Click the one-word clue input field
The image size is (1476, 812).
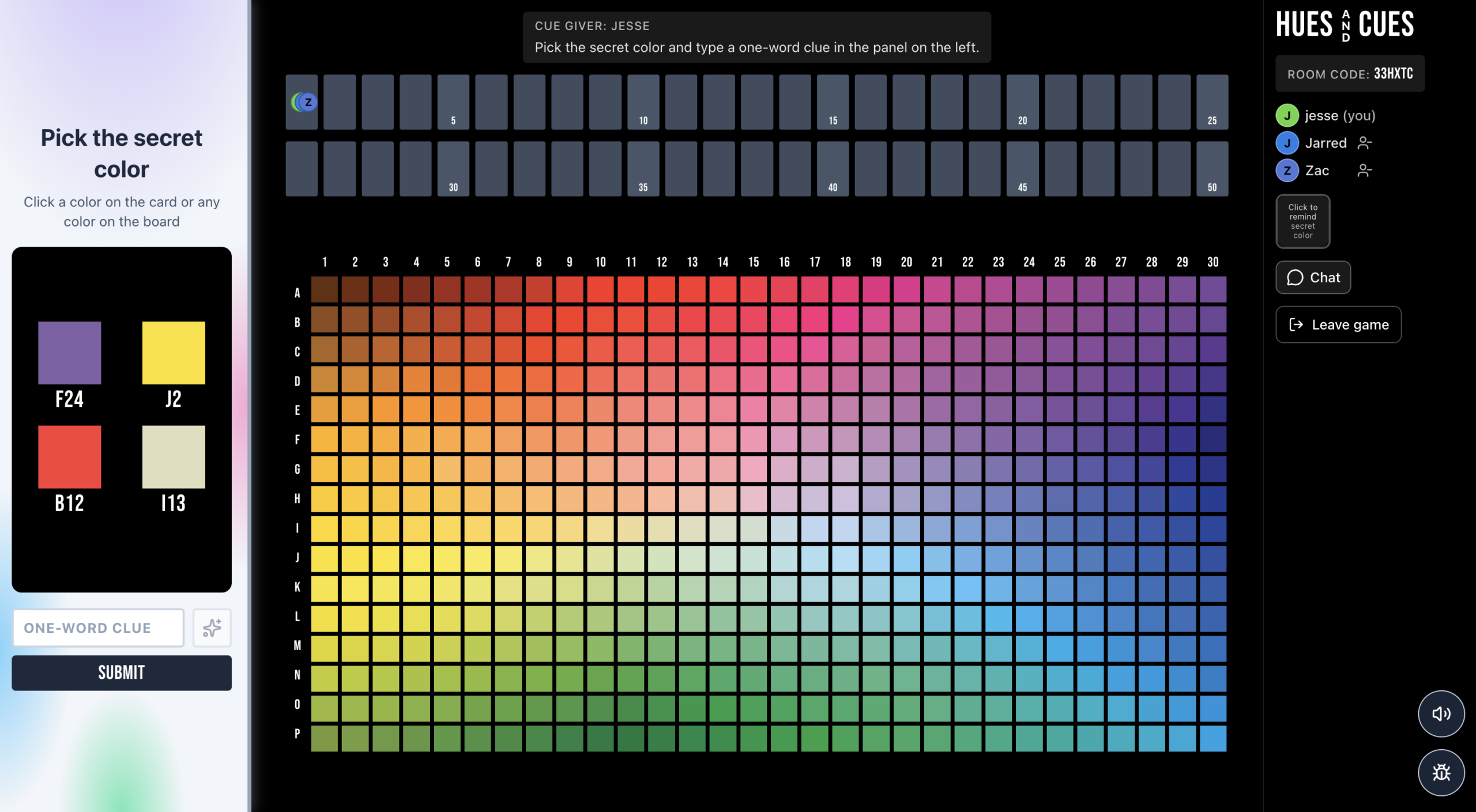click(99, 628)
